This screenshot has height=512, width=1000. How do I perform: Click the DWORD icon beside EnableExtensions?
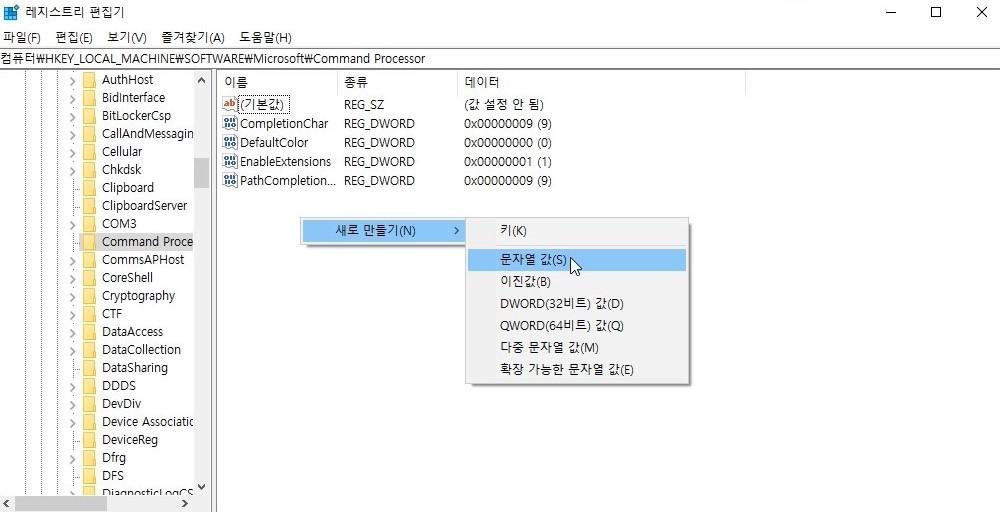click(x=229, y=161)
